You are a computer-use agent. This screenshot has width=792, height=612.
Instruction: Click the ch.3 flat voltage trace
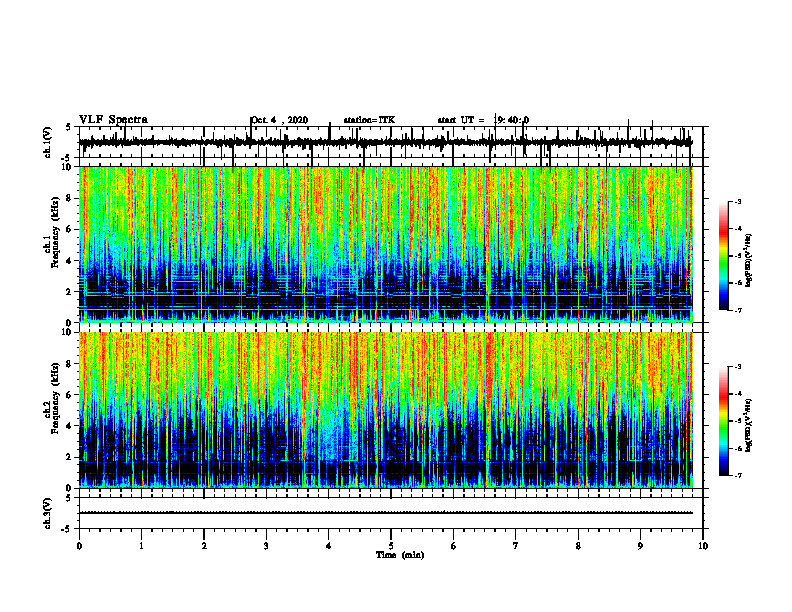[x=386, y=513]
